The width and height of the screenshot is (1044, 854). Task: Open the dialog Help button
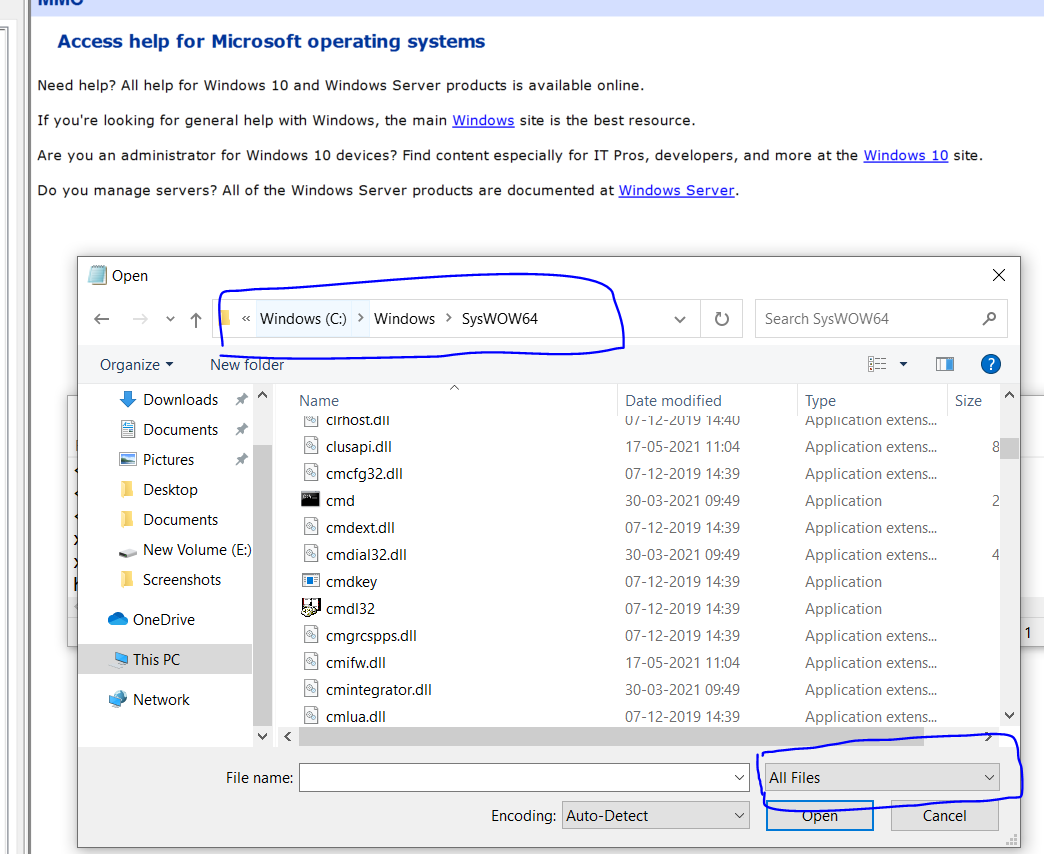[x=991, y=364]
